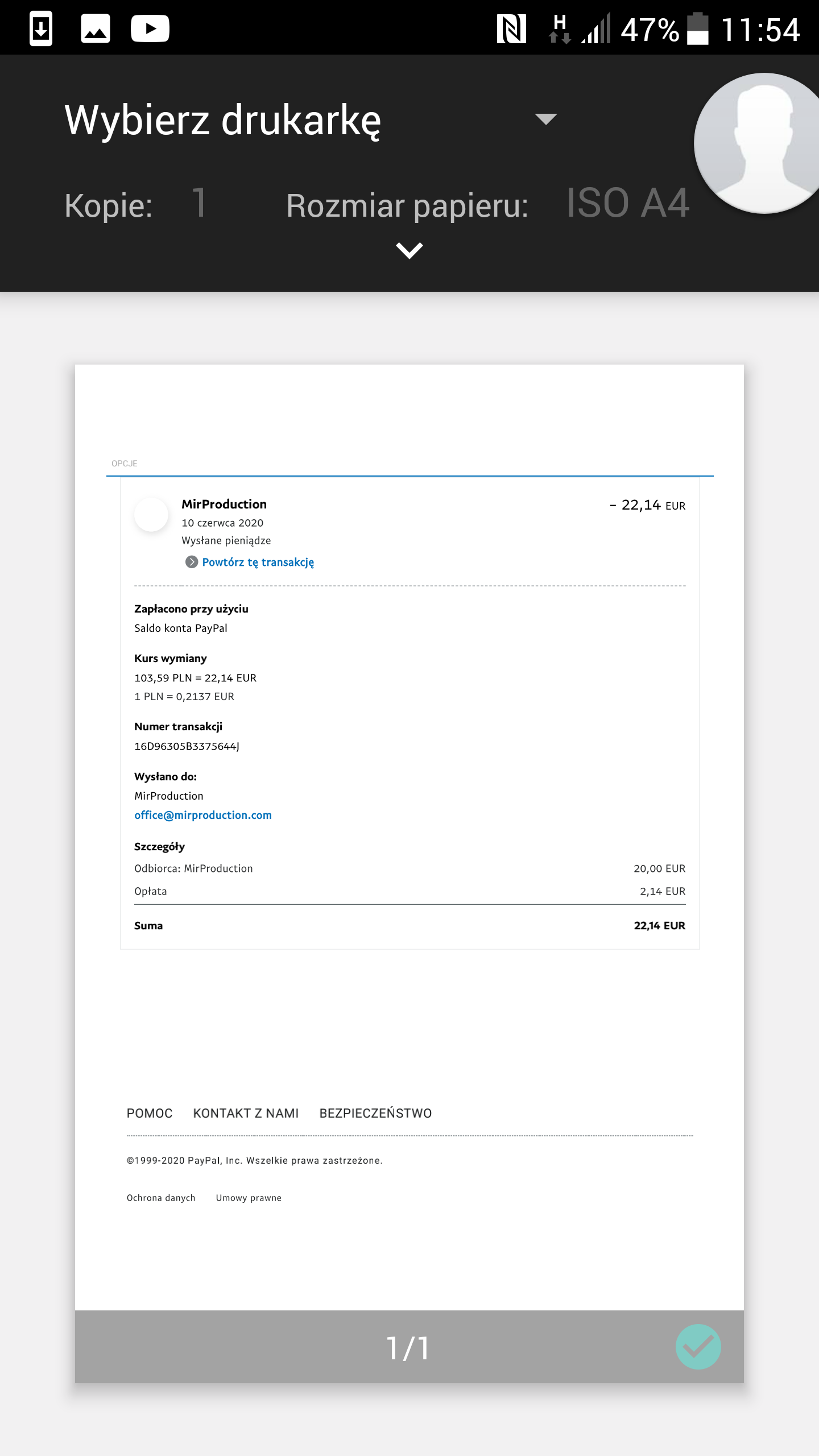Tap the battery status icon
The height and width of the screenshot is (1456, 819).
tap(698, 28)
